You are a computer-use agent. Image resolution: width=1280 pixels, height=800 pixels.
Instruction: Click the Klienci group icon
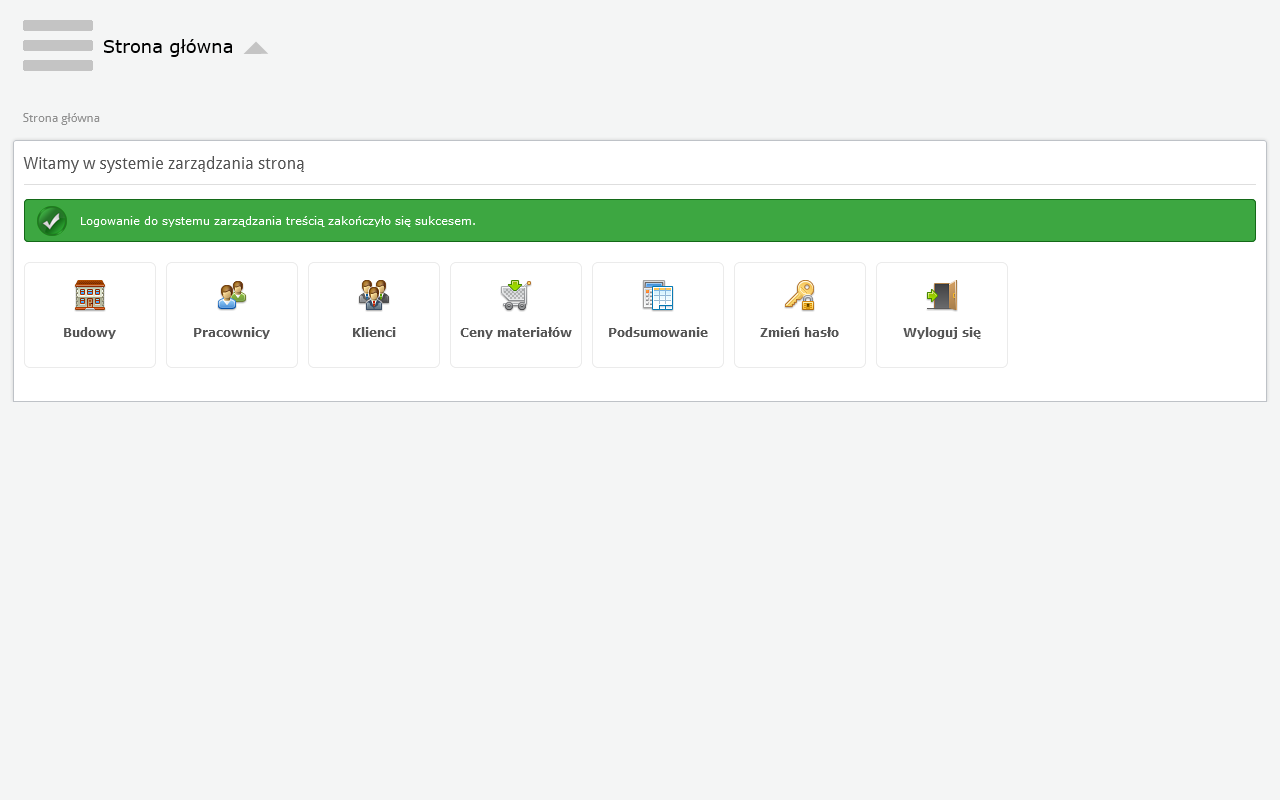click(374, 296)
